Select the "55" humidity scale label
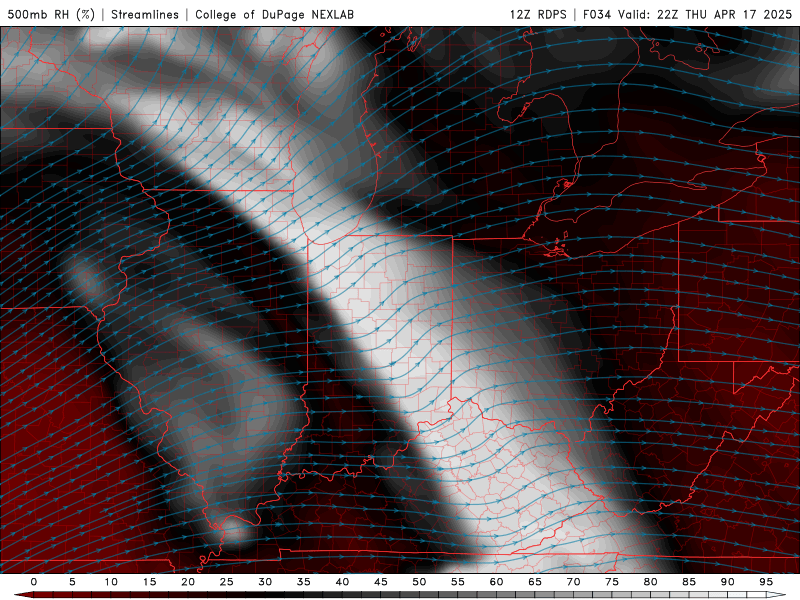 click(x=458, y=582)
